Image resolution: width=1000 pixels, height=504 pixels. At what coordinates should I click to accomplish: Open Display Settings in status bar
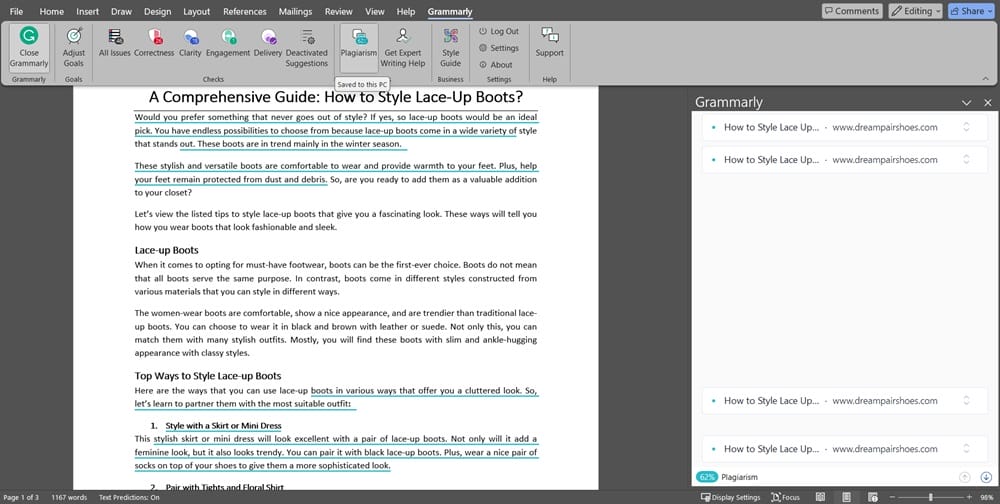click(x=730, y=497)
